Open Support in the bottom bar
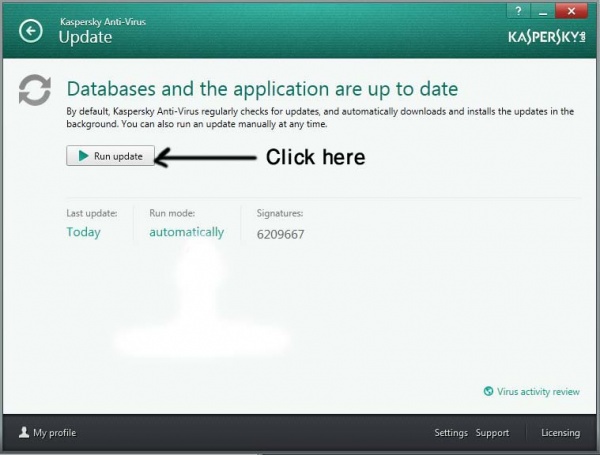600x455 pixels. [x=492, y=433]
